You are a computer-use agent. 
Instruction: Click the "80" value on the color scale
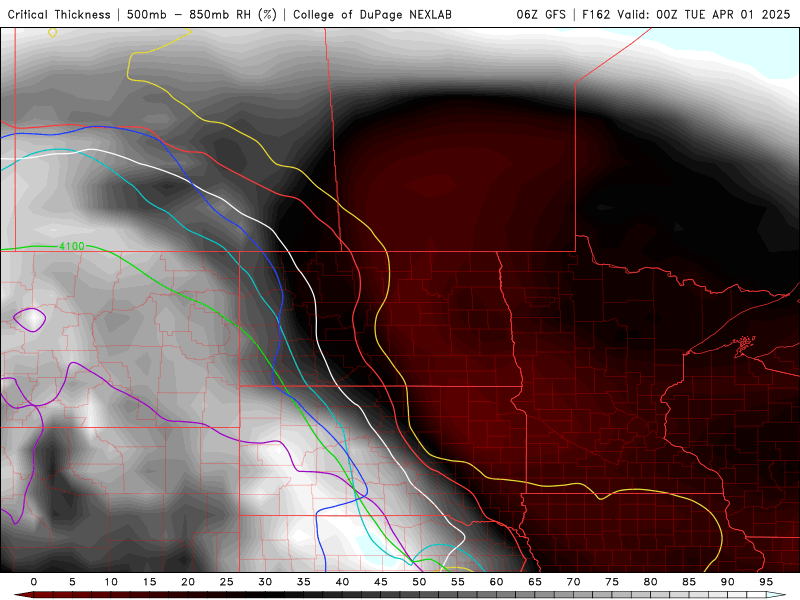650,582
